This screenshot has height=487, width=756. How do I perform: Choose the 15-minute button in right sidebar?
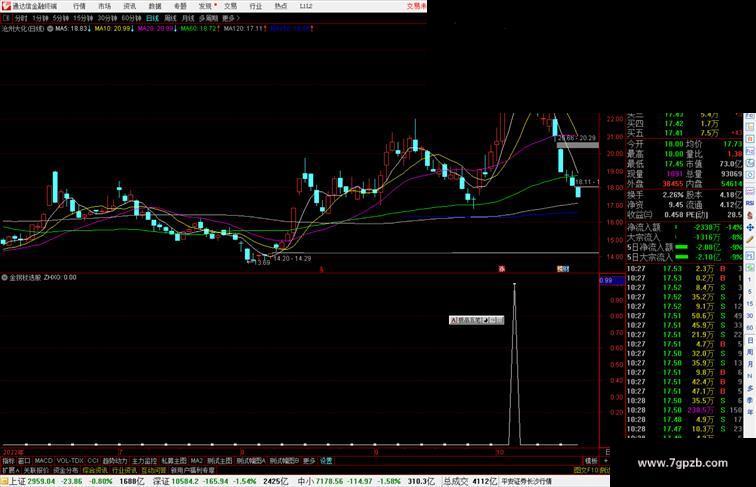(750, 304)
